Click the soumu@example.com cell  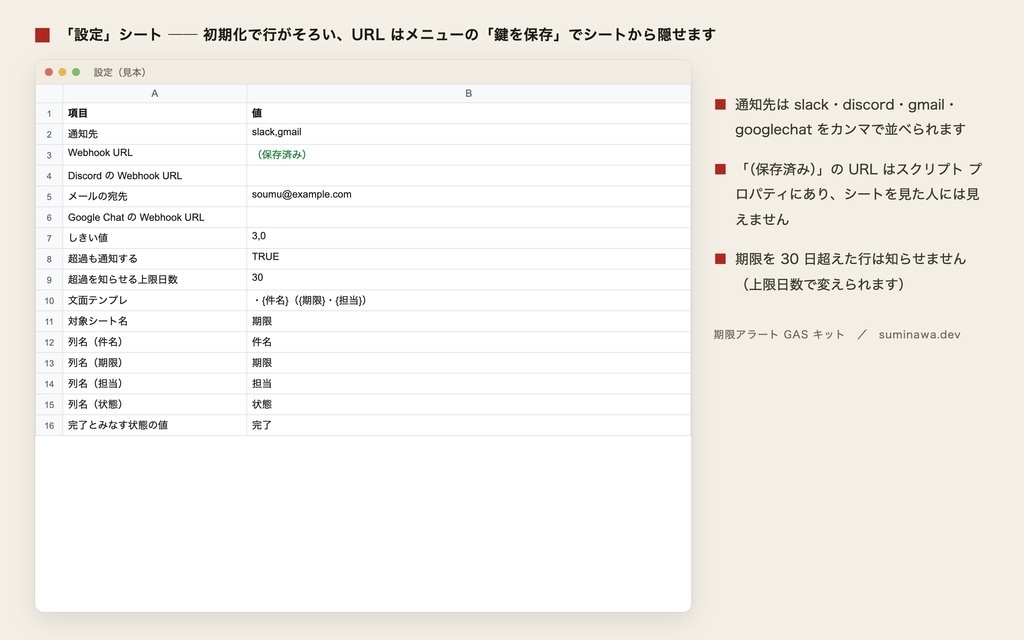point(468,197)
